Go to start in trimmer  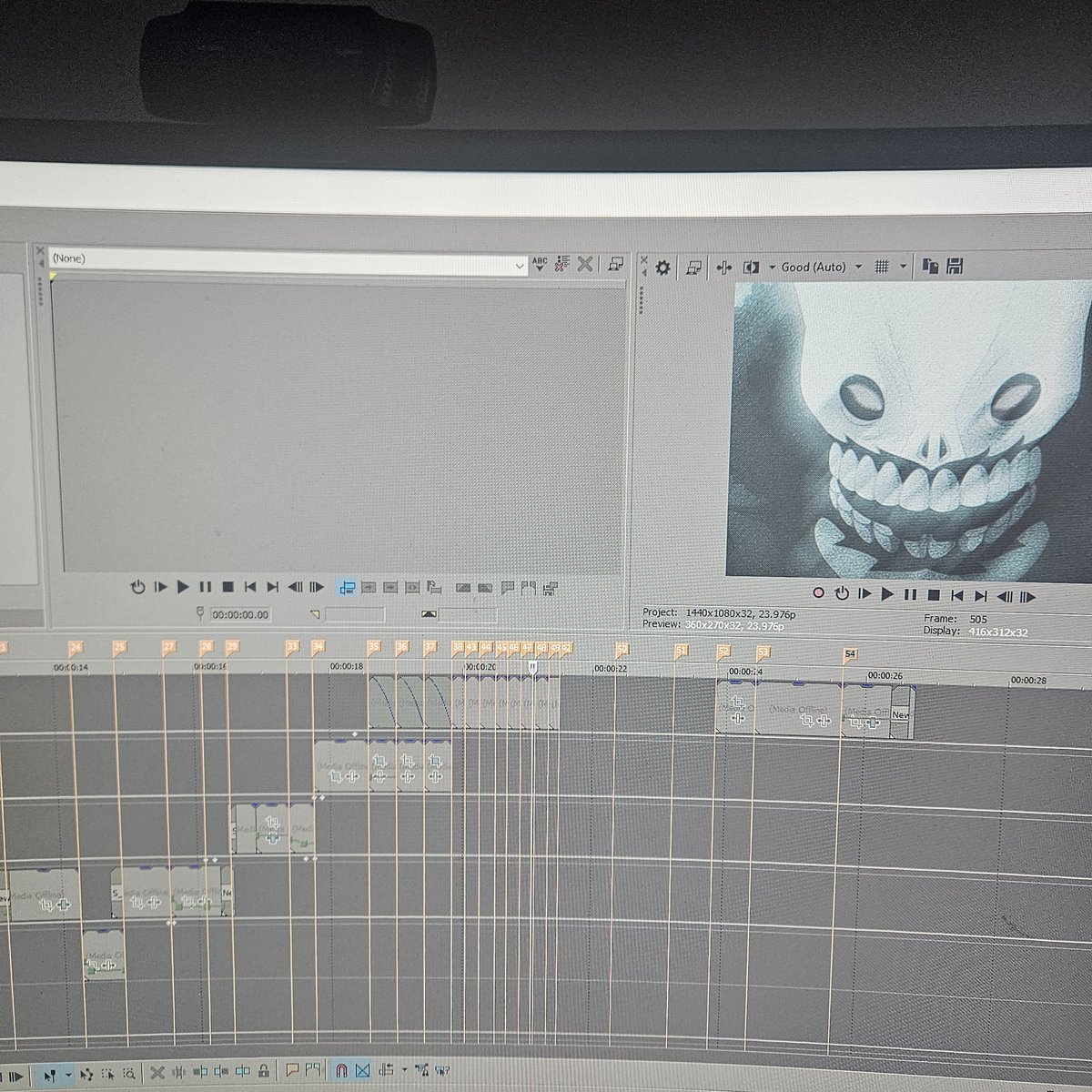(250, 587)
